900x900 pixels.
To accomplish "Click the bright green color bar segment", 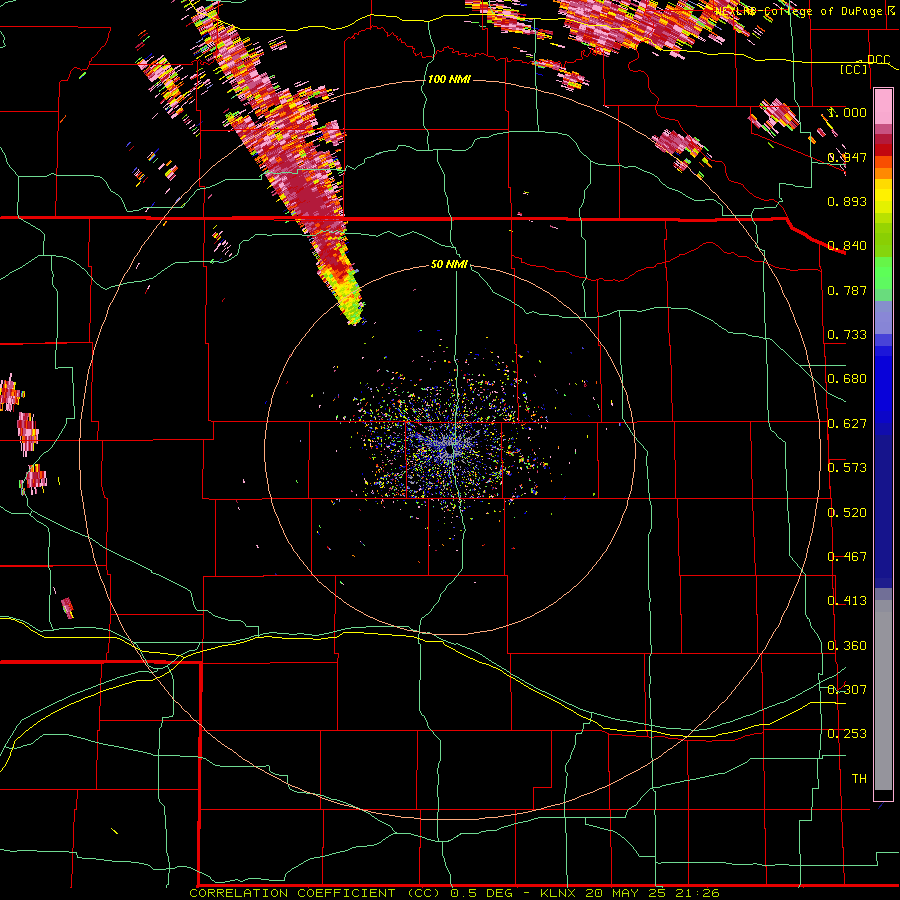I will click(883, 273).
